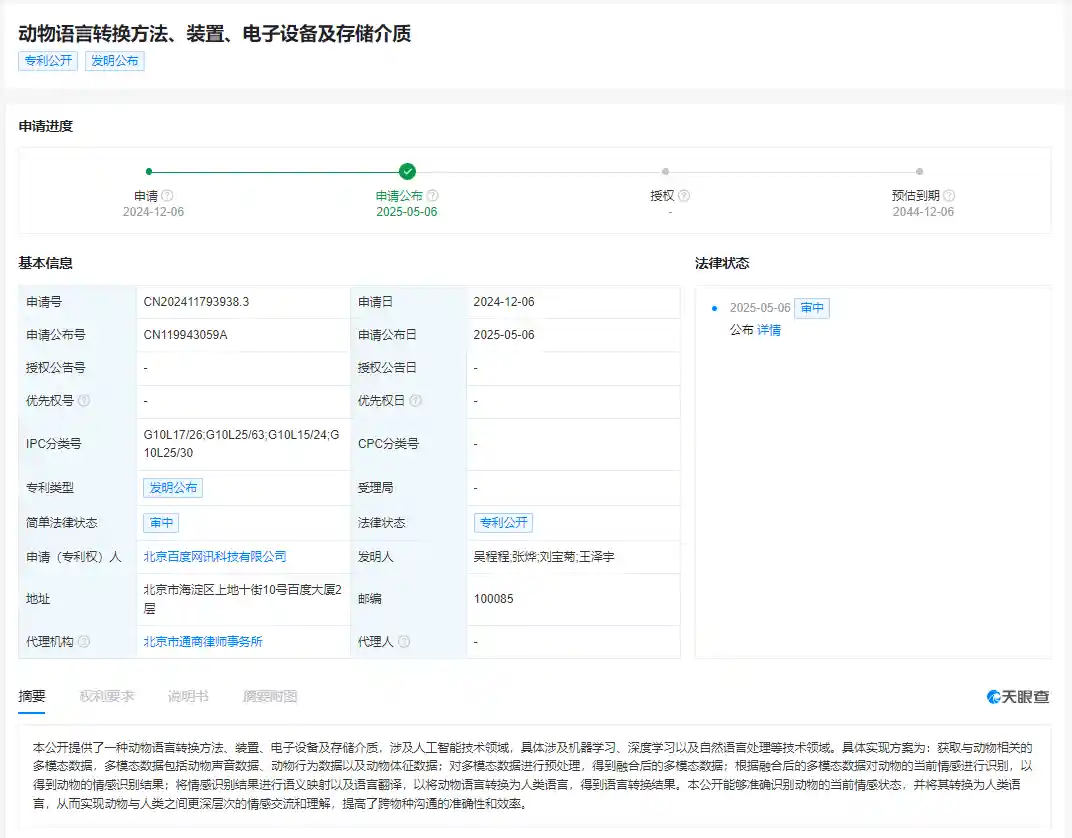Click the 发明公布 tag in 专利类型 row
This screenshot has width=1072, height=838.
tap(173, 487)
